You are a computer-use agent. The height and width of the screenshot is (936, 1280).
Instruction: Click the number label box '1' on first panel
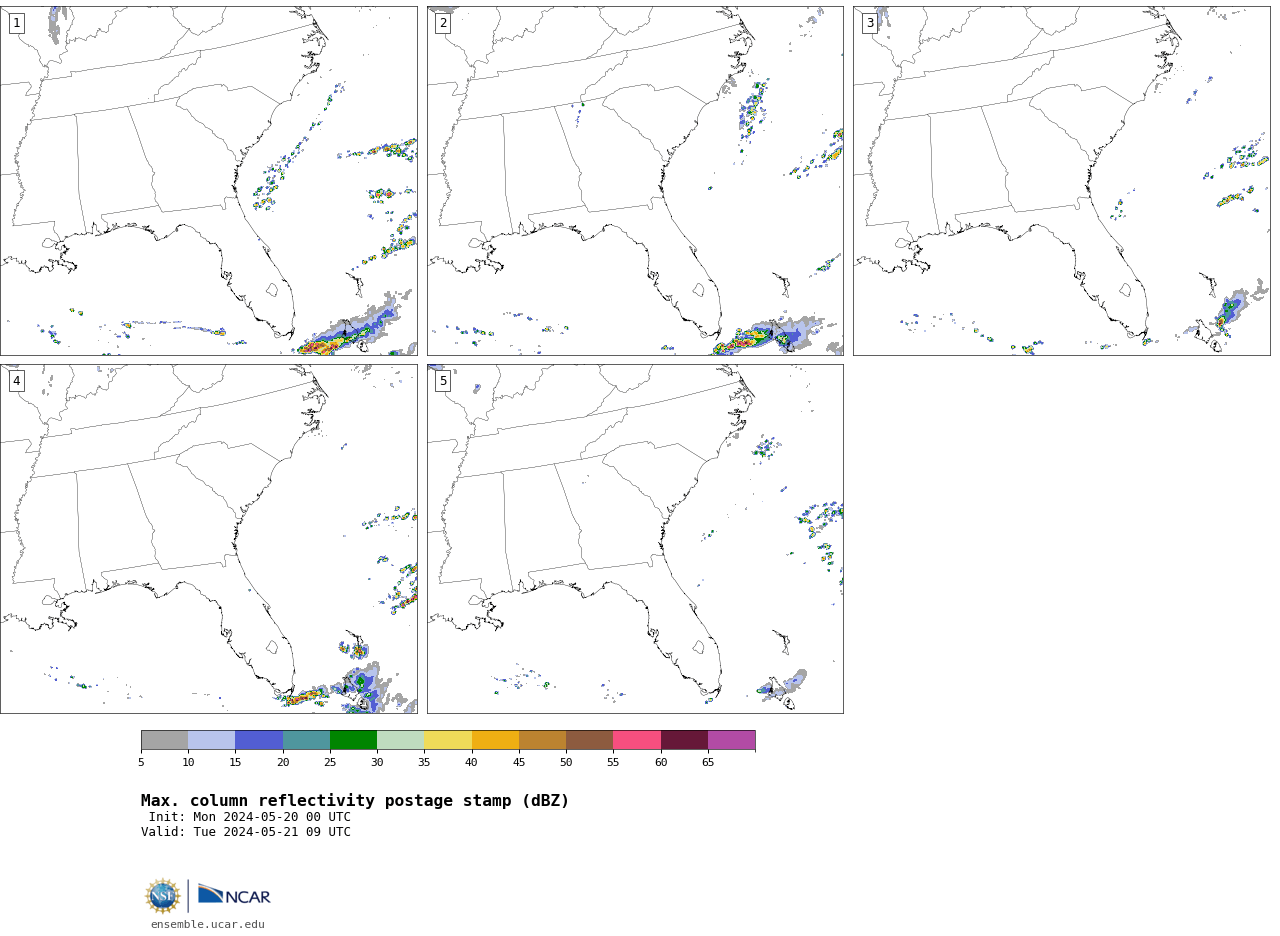[x=16, y=23]
